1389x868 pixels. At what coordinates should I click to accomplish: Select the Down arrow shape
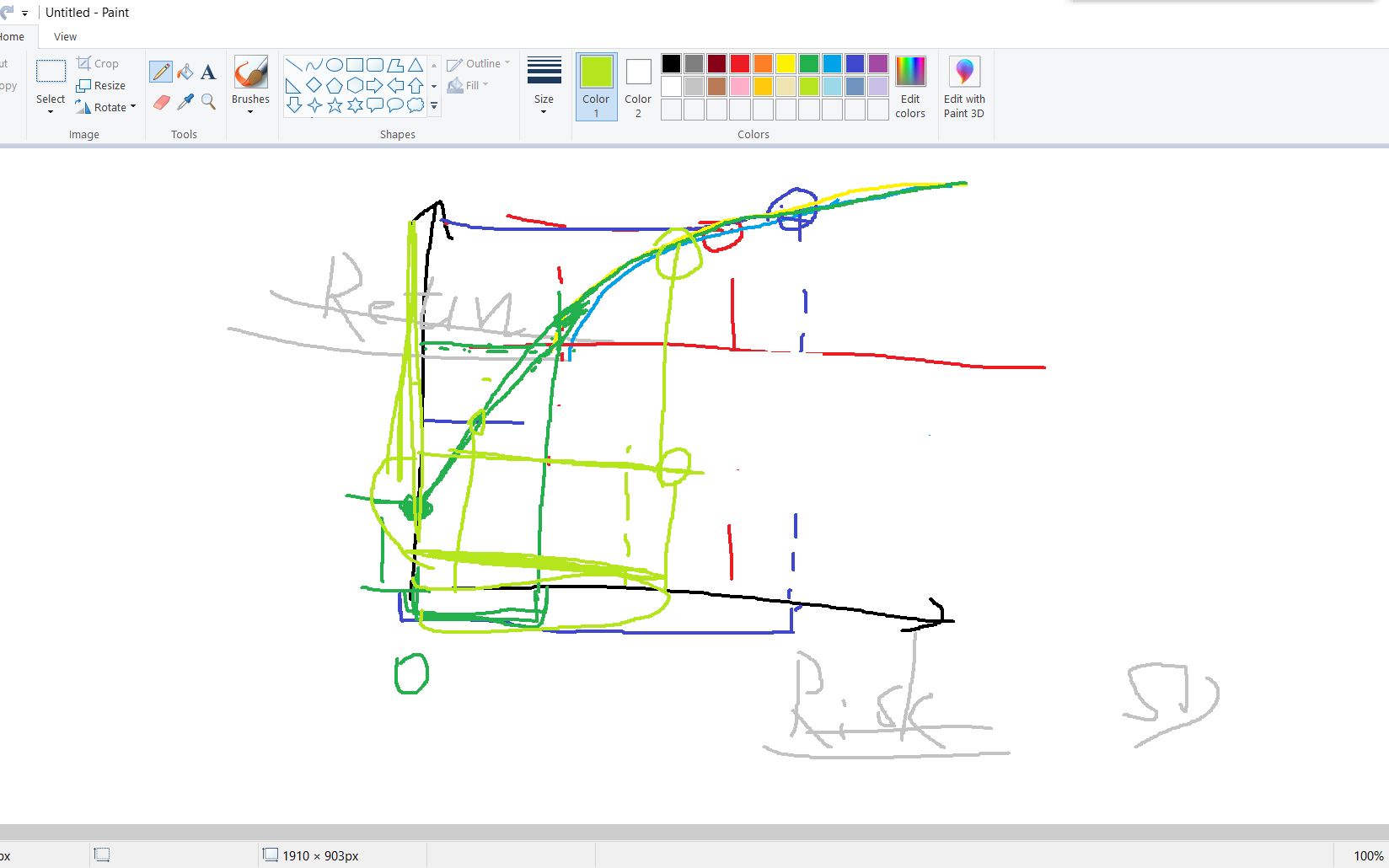294,105
